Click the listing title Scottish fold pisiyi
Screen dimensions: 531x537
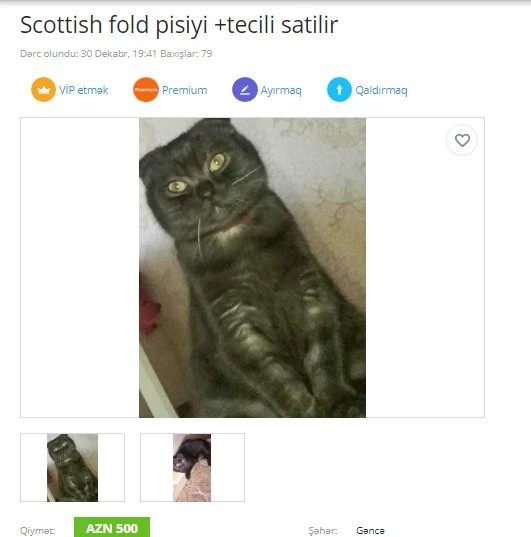(x=179, y=25)
